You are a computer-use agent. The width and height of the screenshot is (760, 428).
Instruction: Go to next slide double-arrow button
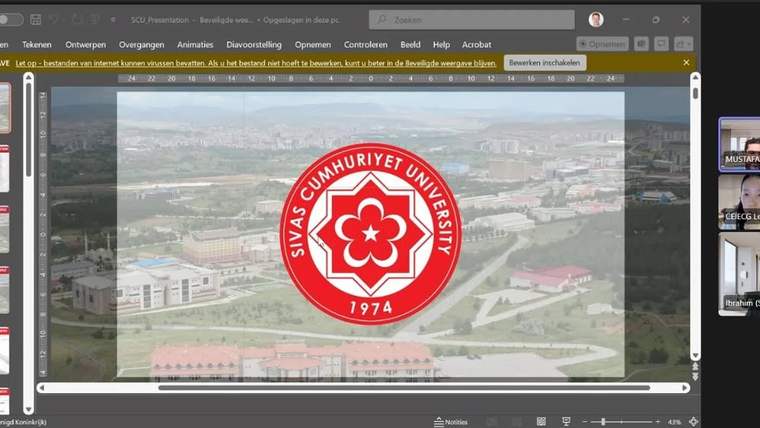click(696, 376)
